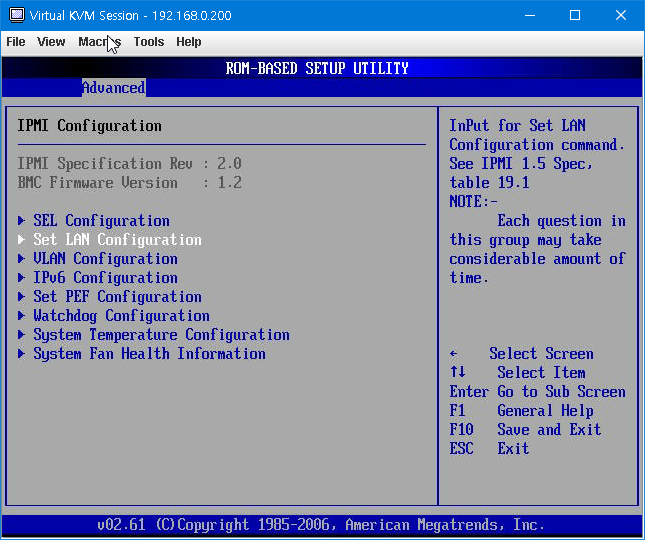Screen dimensions: 645x540
Task: Click arrow beside System Fan Health Information
Action: pos(21,354)
